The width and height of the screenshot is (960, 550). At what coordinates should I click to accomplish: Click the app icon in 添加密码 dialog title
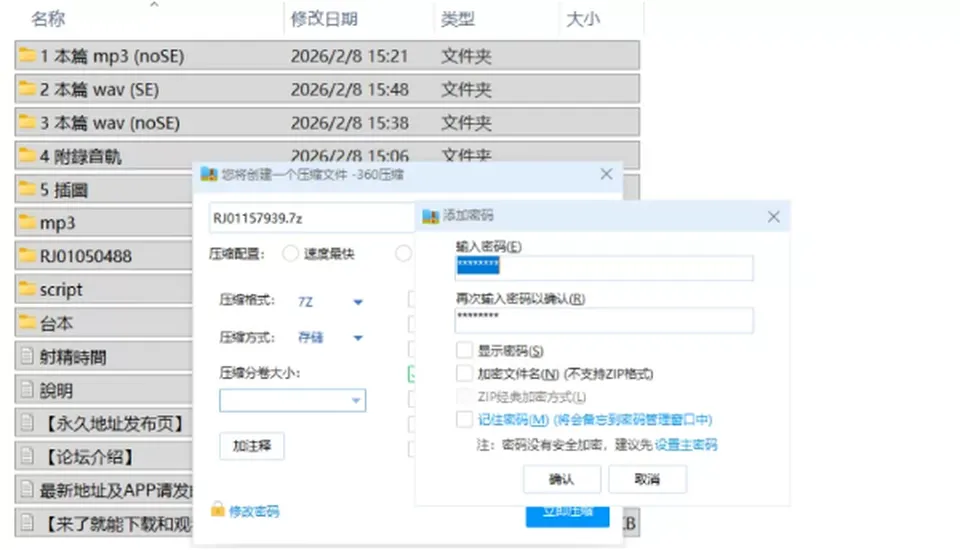tap(430, 216)
